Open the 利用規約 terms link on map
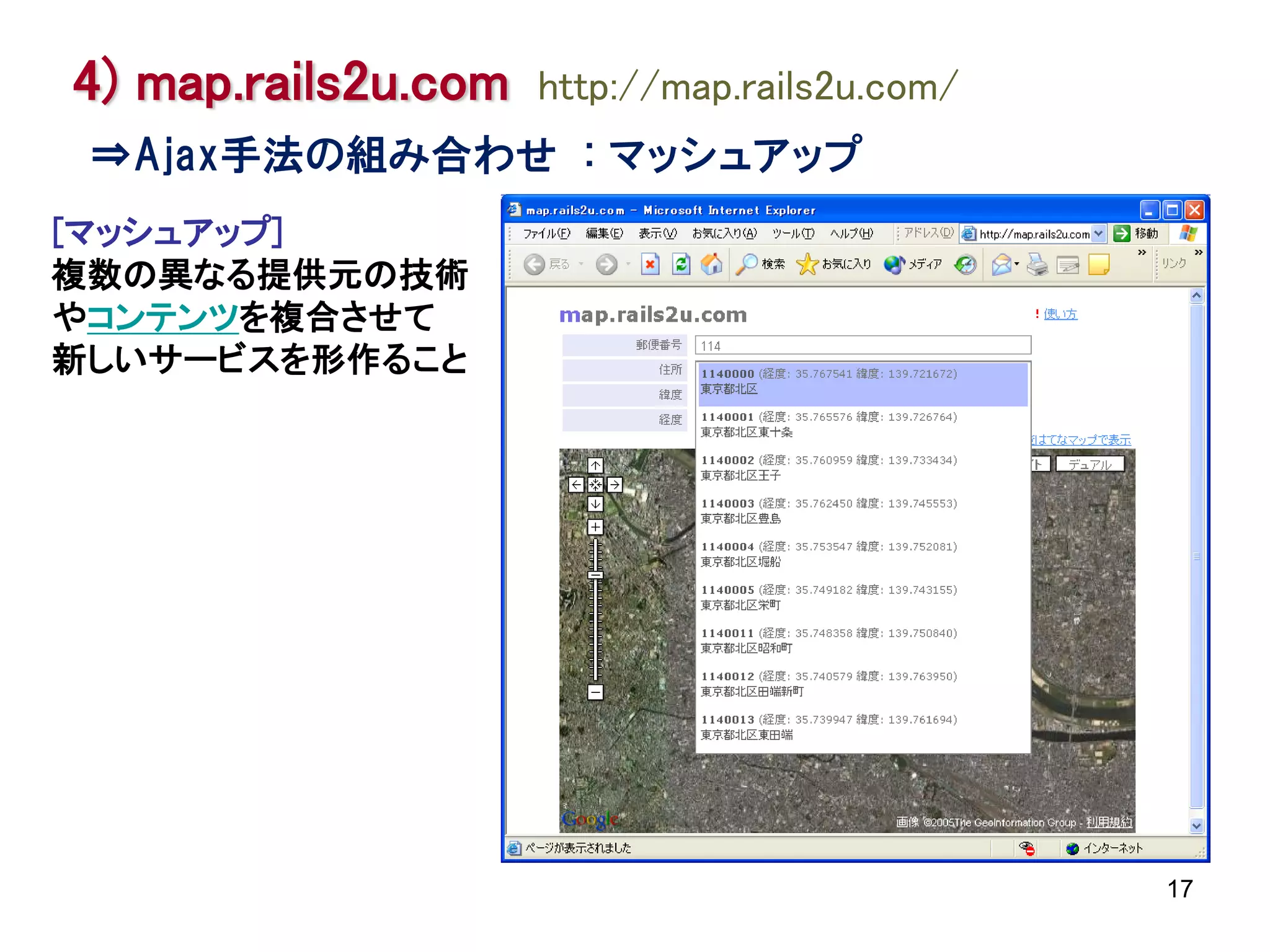1270x952 pixels. pyautogui.click(x=1109, y=822)
